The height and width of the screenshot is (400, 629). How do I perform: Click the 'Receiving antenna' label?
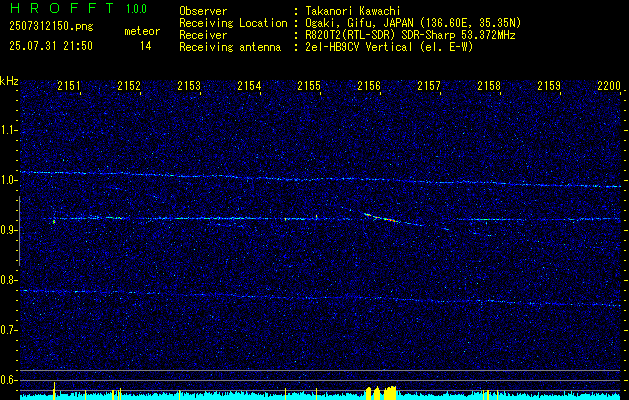pyautogui.click(x=230, y=47)
